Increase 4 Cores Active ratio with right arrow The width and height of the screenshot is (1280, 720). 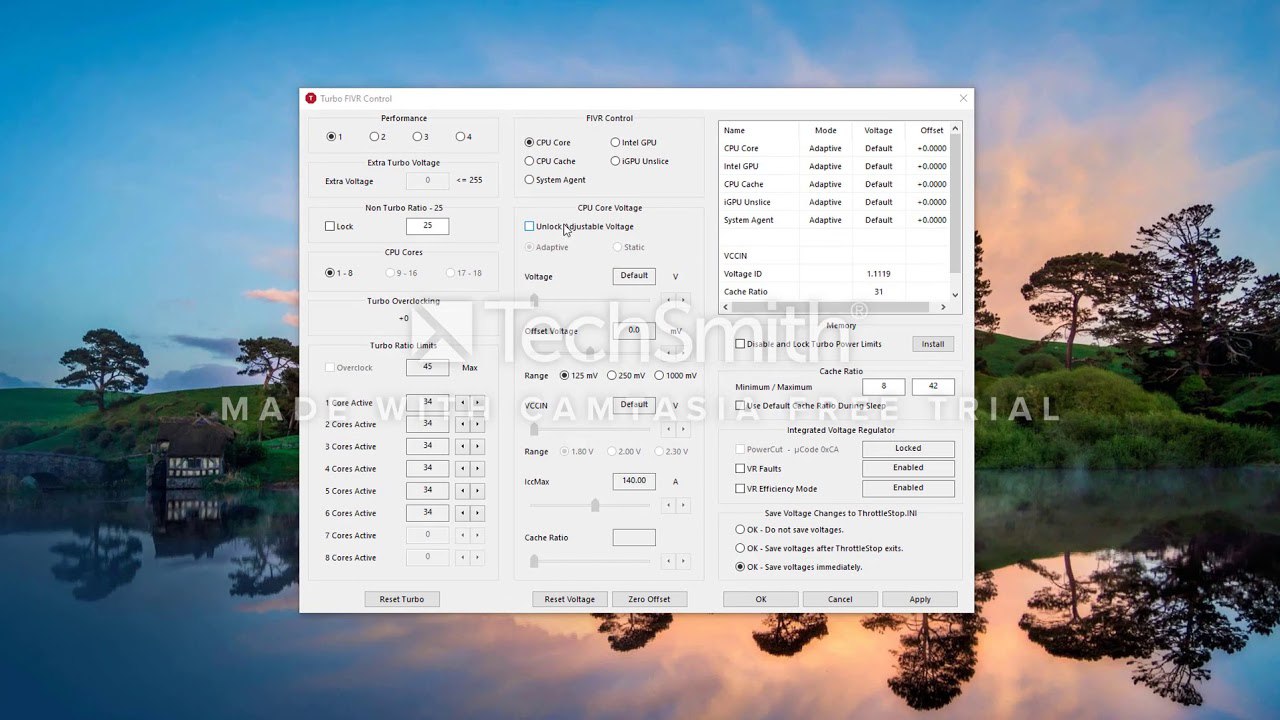click(478, 469)
